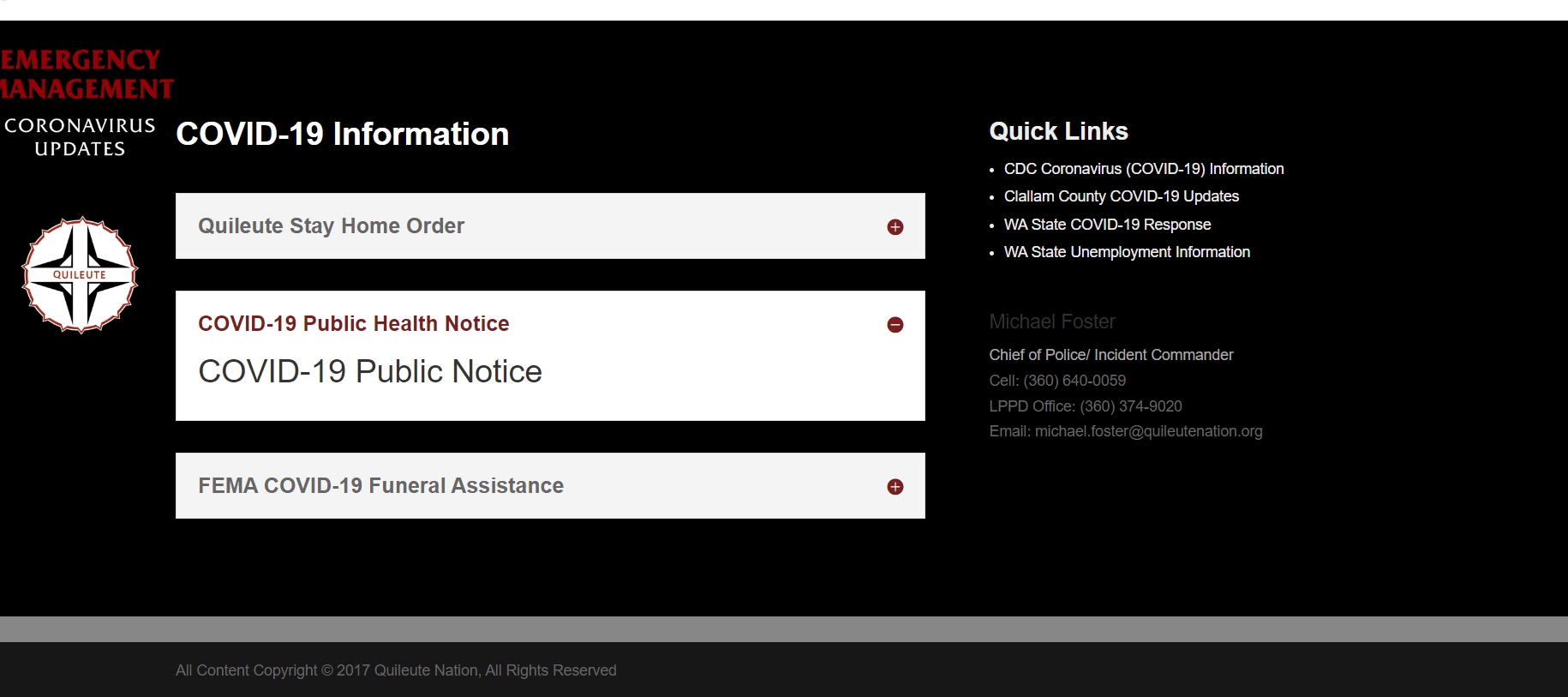The image size is (1568, 697).
Task: Expand the Quileute Stay Home Order title
Action: [x=331, y=226]
